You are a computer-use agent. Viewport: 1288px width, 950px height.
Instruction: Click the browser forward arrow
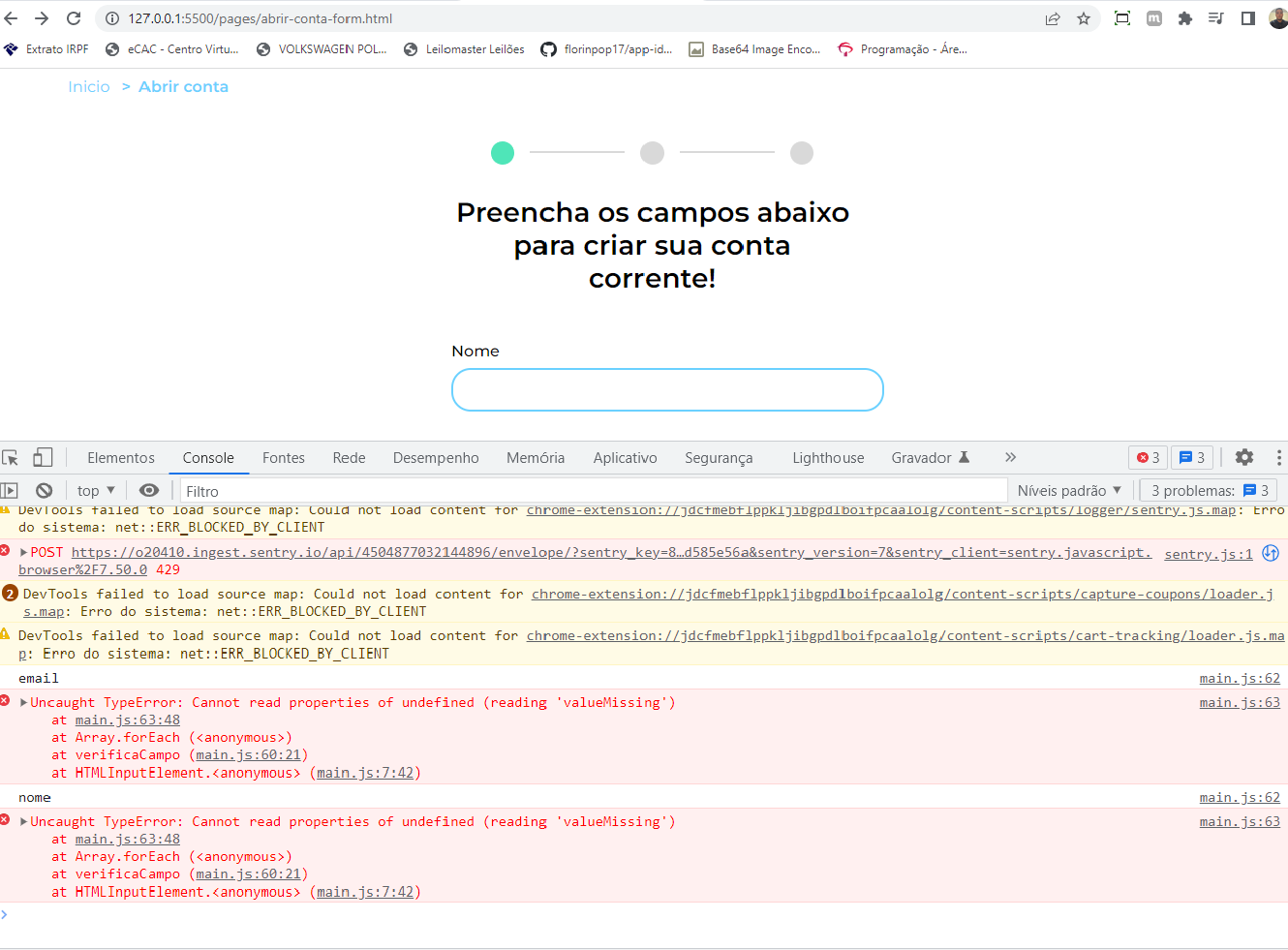pyautogui.click(x=42, y=18)
